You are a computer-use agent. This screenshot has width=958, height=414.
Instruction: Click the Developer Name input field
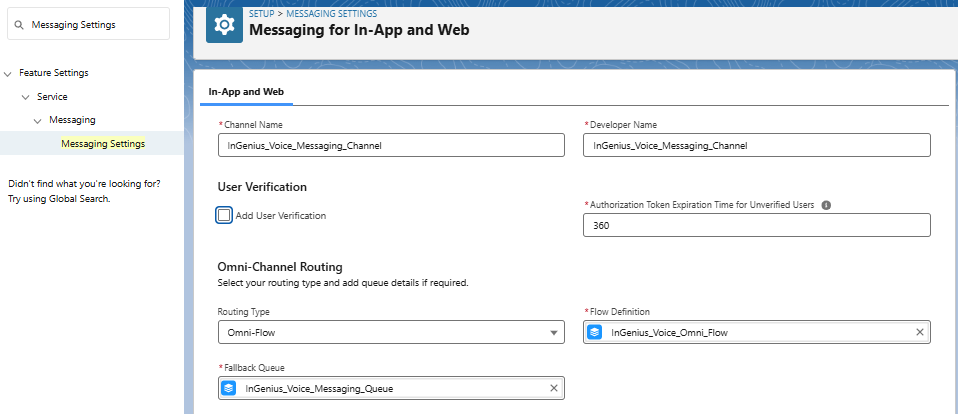pyautogui.click(x=756, y=145)
